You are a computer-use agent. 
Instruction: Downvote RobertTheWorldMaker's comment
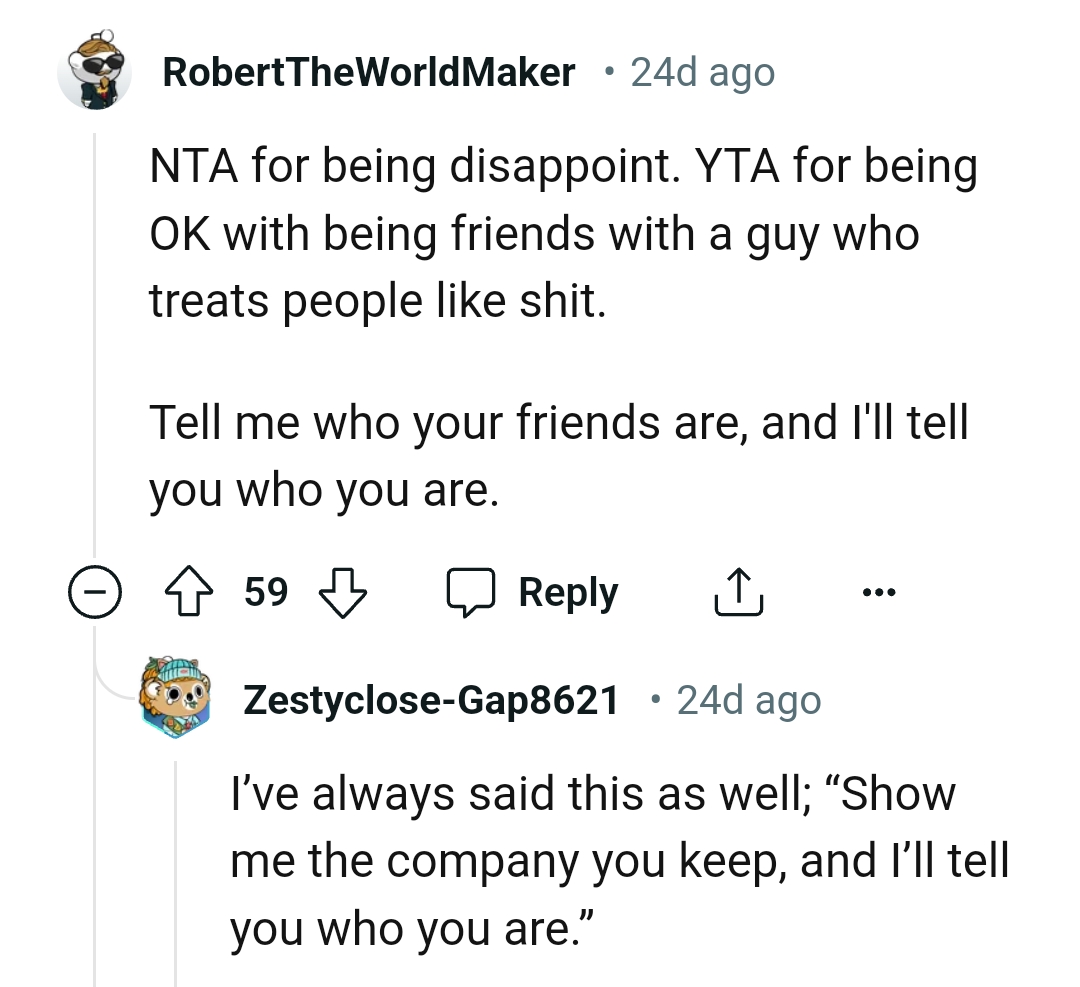point(341,593)
